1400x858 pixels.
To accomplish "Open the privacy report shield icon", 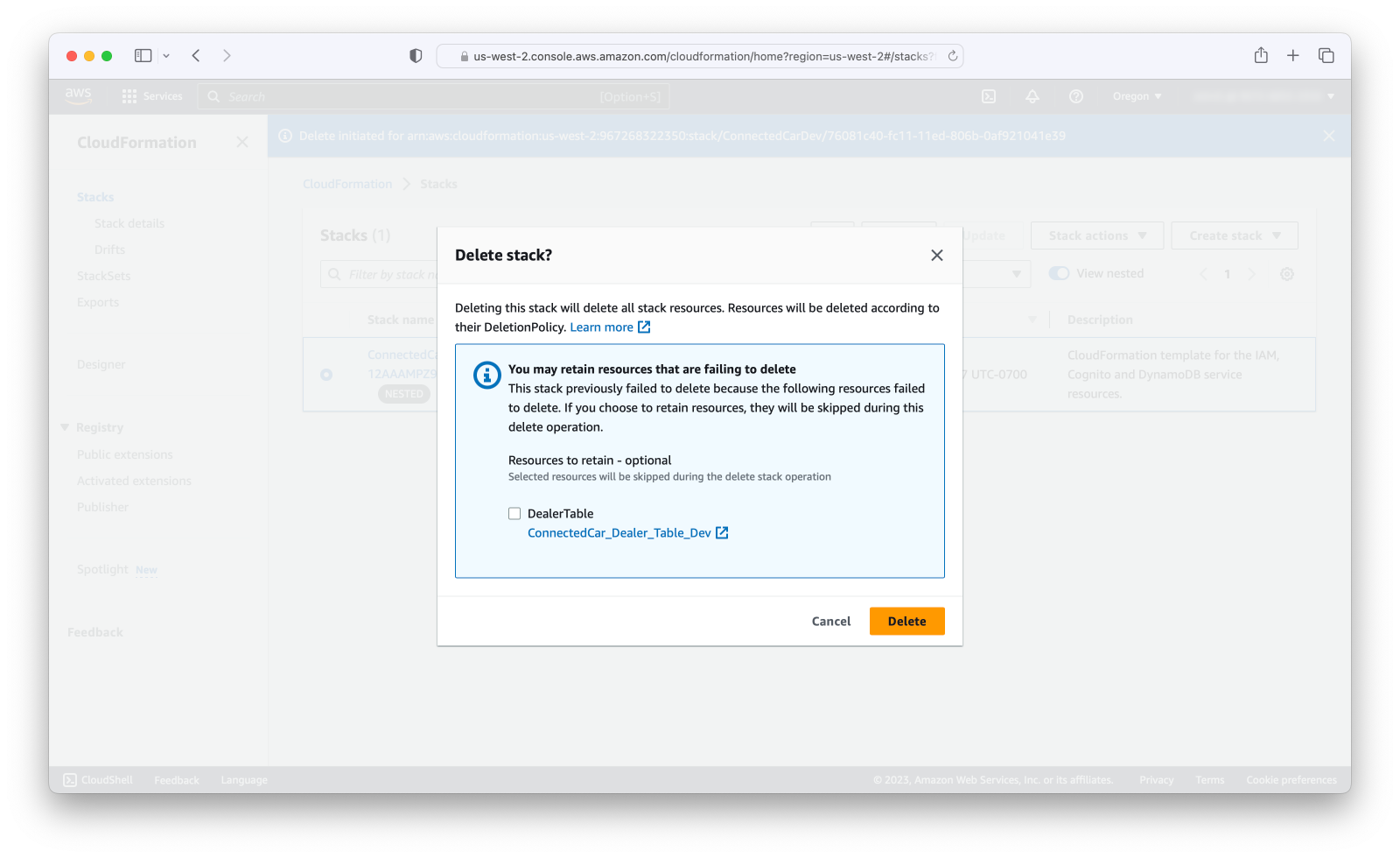I will tap(416, 55).
